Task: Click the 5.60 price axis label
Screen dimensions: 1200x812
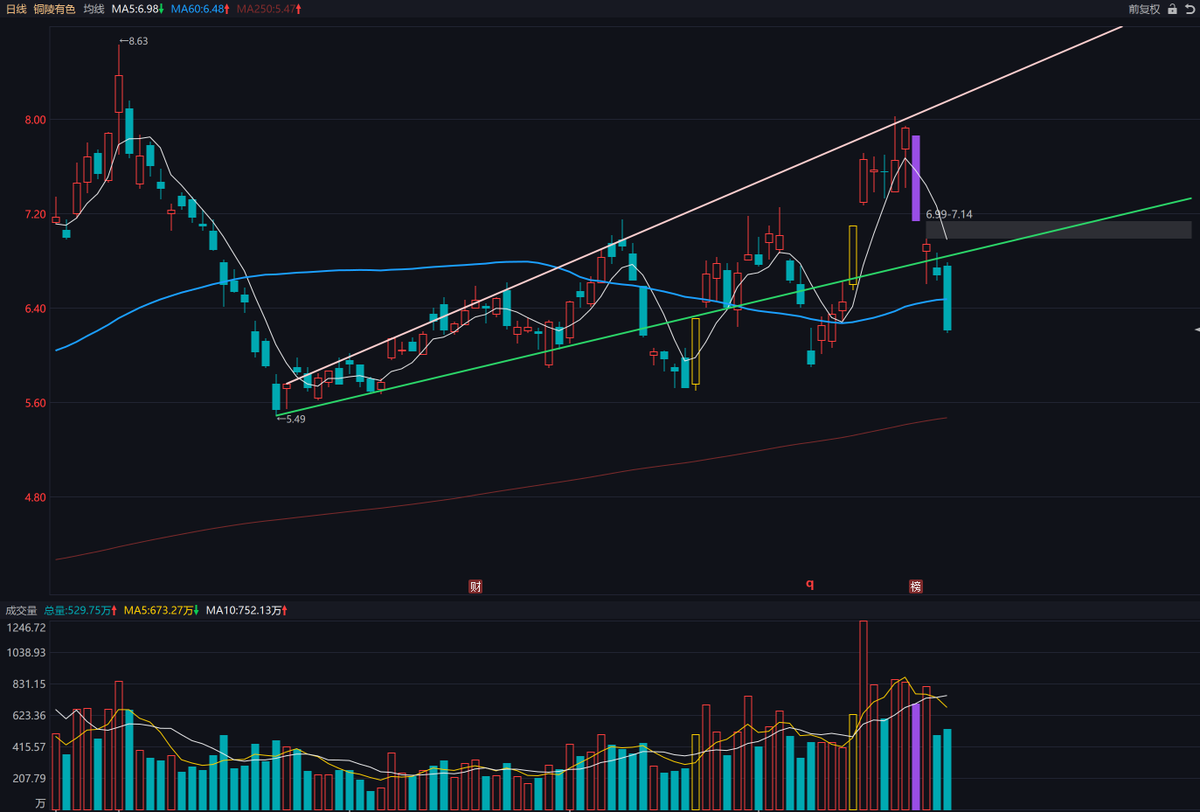Action: [x=35, y=403]
